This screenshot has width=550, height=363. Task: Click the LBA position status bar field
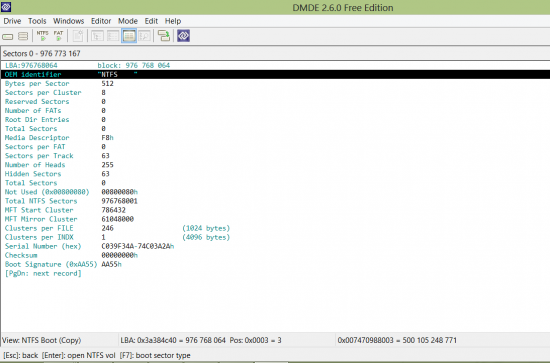pos(201,340)
